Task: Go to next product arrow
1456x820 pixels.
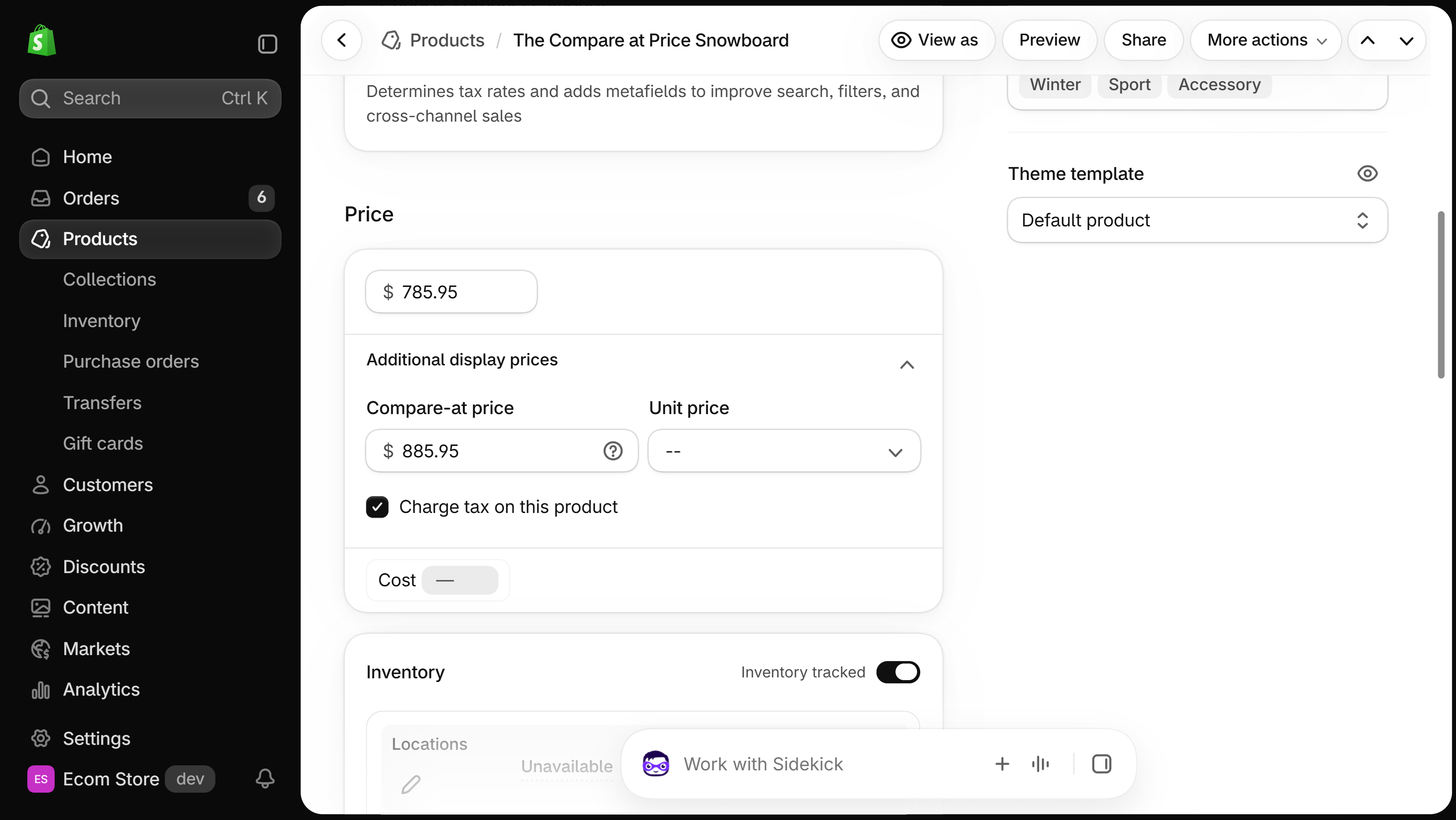Action: 1406,40
